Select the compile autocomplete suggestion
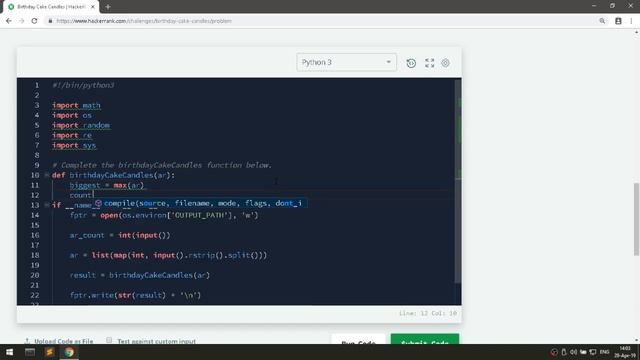640x360 pixels. click(200, 203)
